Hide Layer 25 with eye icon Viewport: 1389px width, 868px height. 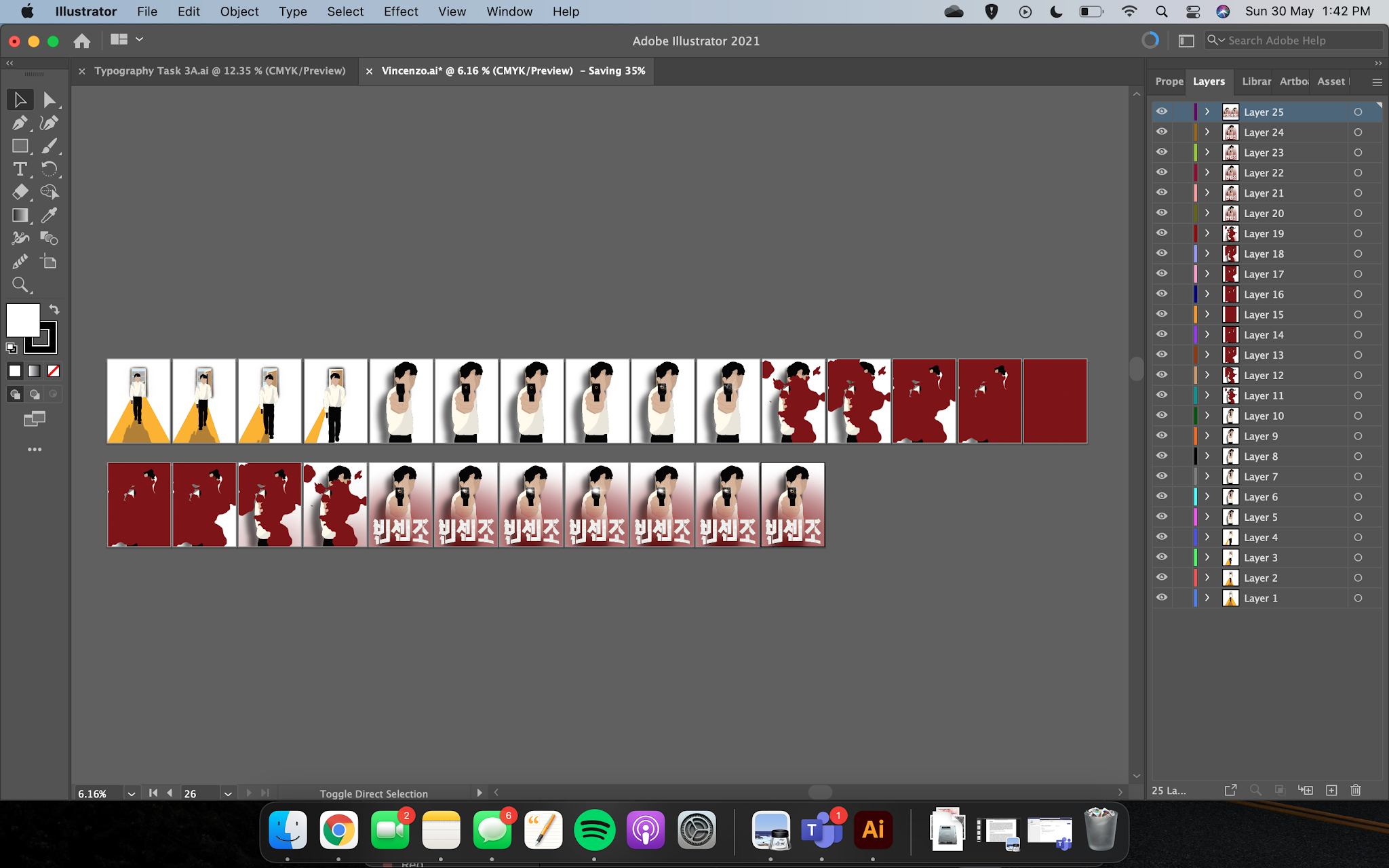[x=1162, y=112]
